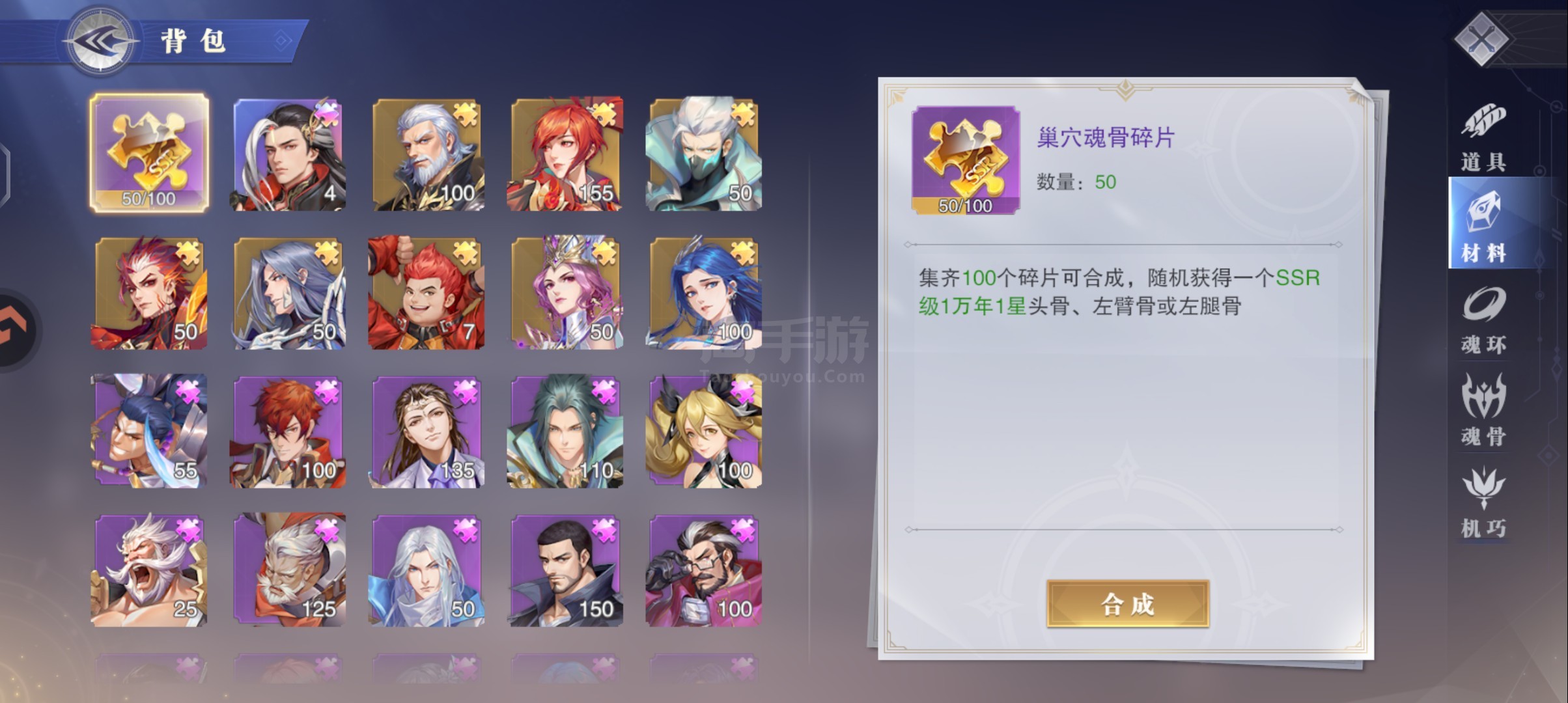The image size is (1568, 703).
Task: Select the shouting white-bearded hero fragment 25
Action: (x=150, y=570)
